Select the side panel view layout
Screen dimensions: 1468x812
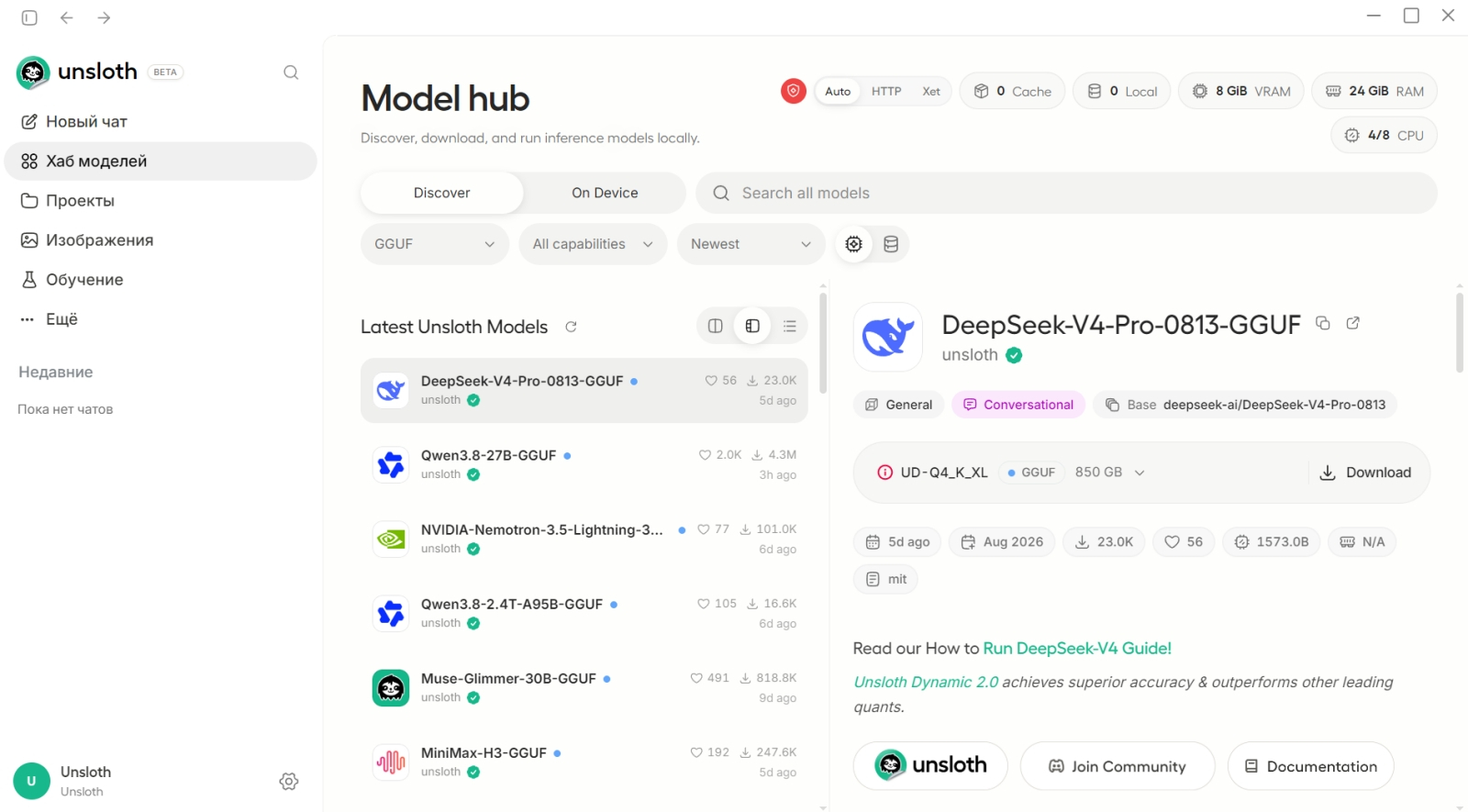click(x=752, y=326)
